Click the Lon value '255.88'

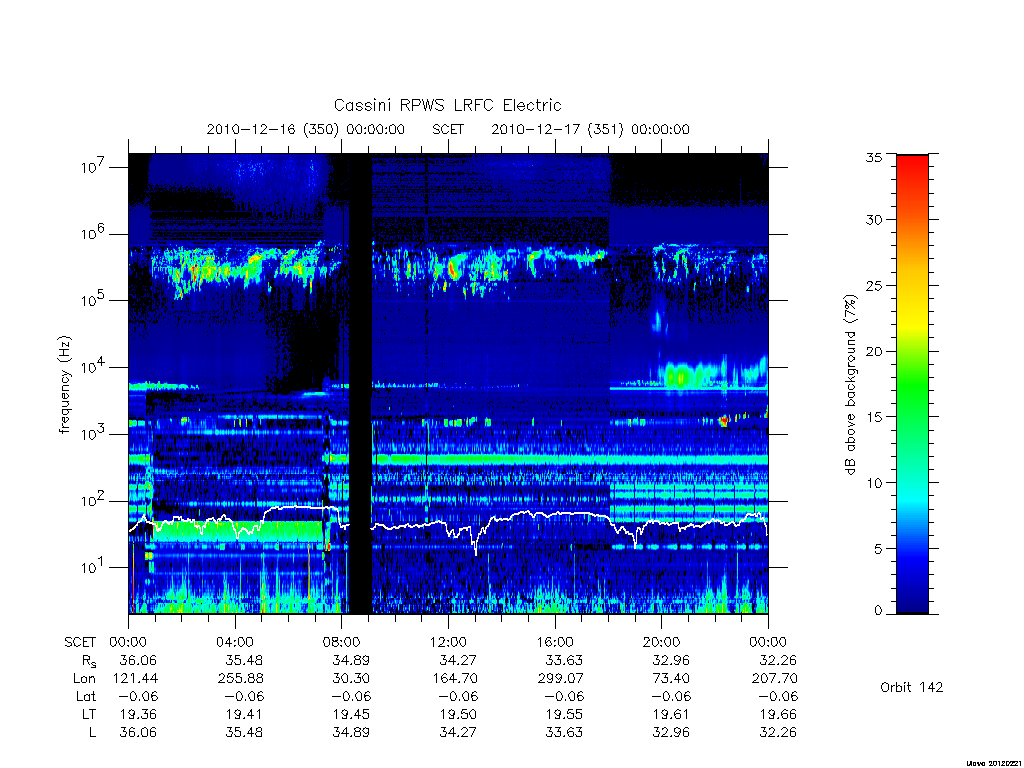pos(240,679)
